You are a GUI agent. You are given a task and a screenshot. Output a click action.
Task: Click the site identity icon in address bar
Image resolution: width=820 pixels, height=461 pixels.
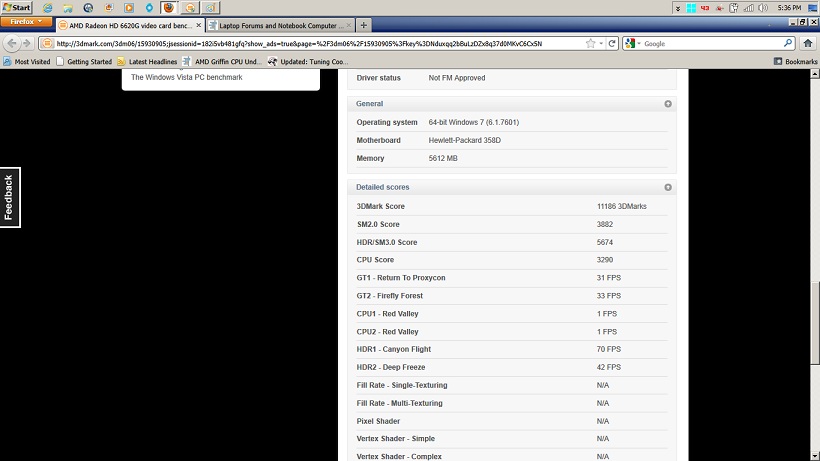47,43
